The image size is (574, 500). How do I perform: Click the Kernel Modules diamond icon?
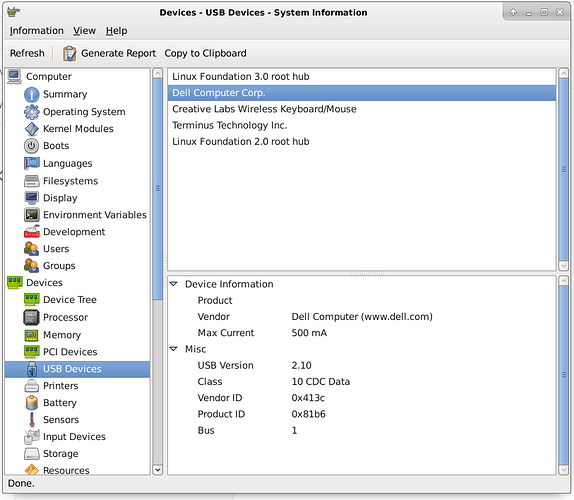pos(31,129)
